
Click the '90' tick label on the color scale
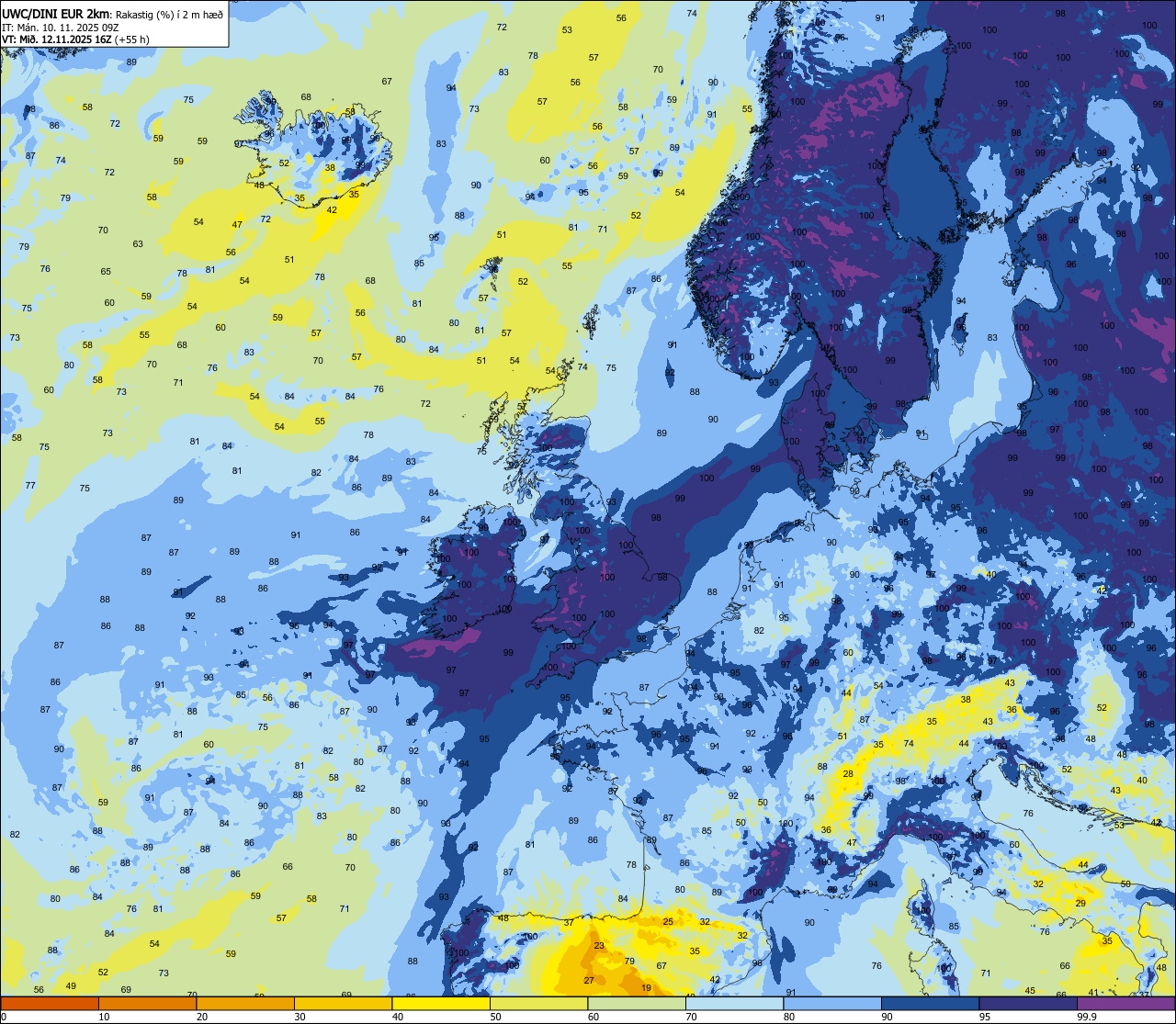pos(887,1017)
